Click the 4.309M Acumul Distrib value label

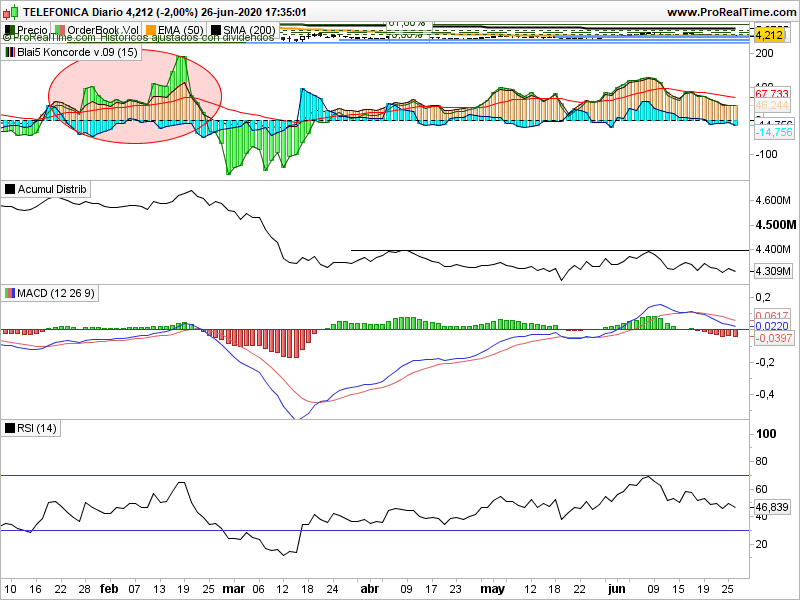(x=773, y=271)
